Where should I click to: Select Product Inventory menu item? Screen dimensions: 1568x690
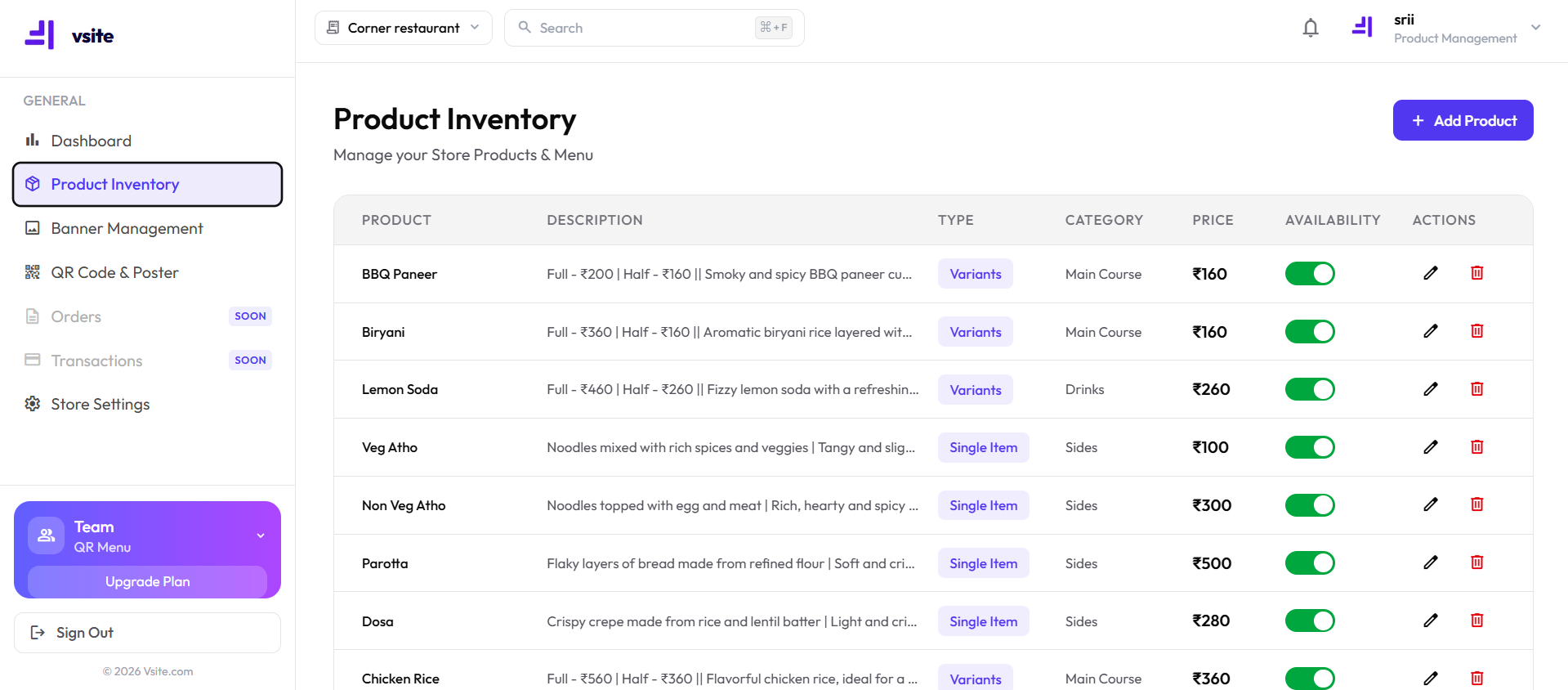click(x=147, y=184)
